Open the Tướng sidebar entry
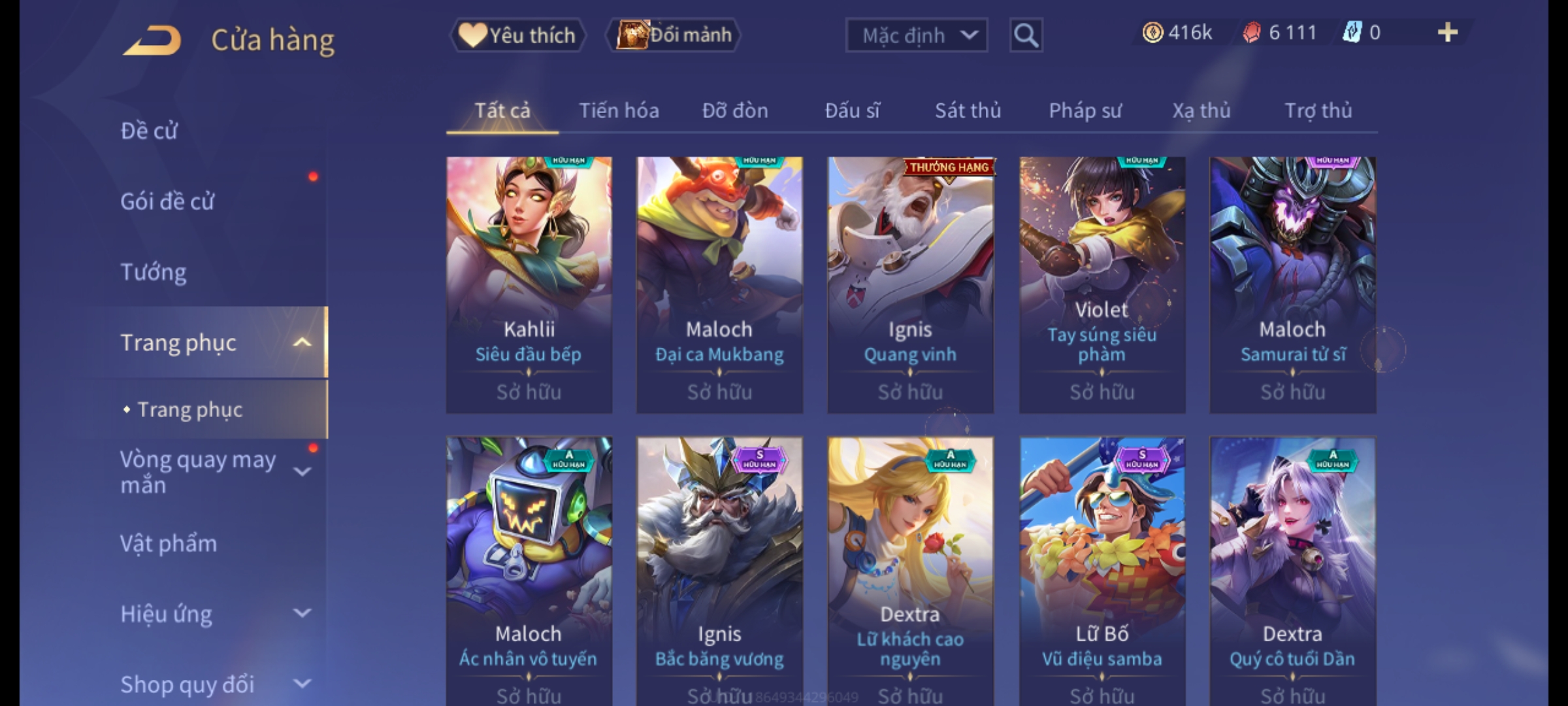 (154, 272)
